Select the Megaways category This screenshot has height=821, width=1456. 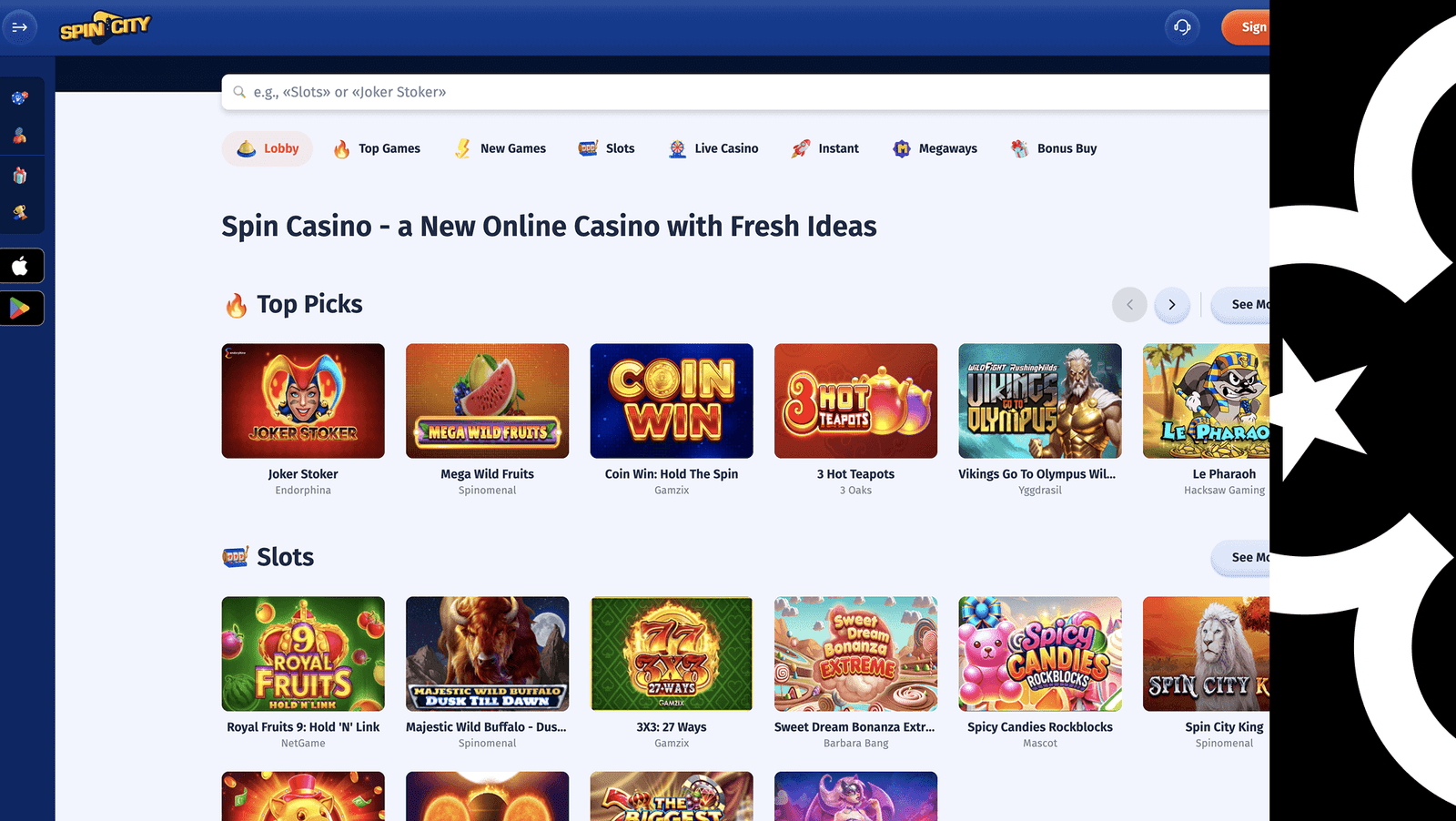coord(935,148)
